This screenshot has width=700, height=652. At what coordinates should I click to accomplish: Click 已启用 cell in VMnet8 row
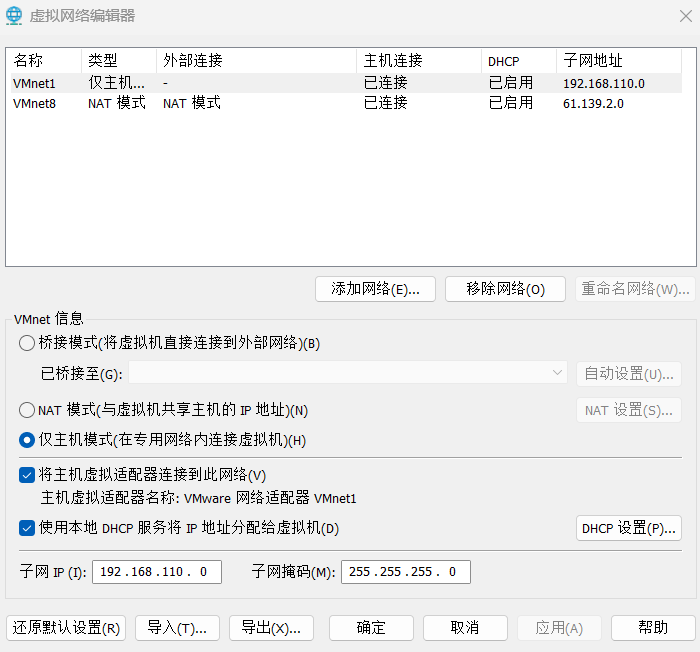(511, 103)
